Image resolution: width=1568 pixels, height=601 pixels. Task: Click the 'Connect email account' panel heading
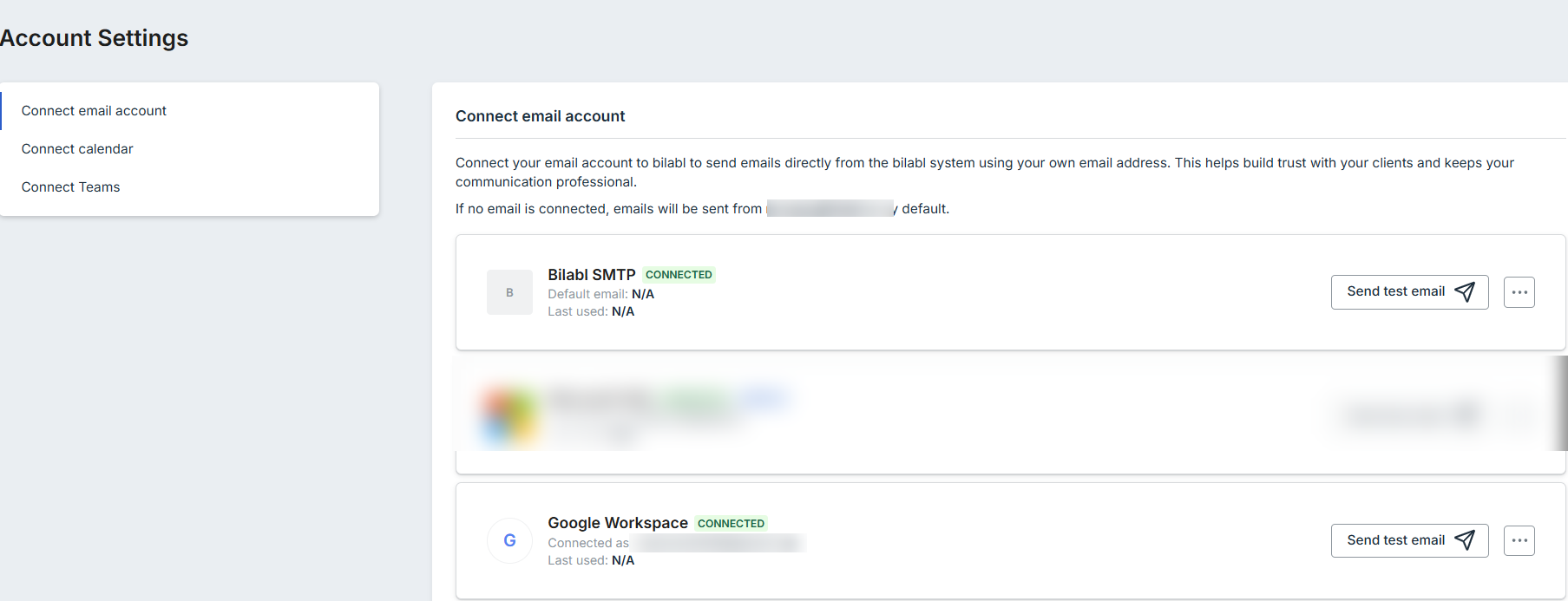click(x=540, y=116)
